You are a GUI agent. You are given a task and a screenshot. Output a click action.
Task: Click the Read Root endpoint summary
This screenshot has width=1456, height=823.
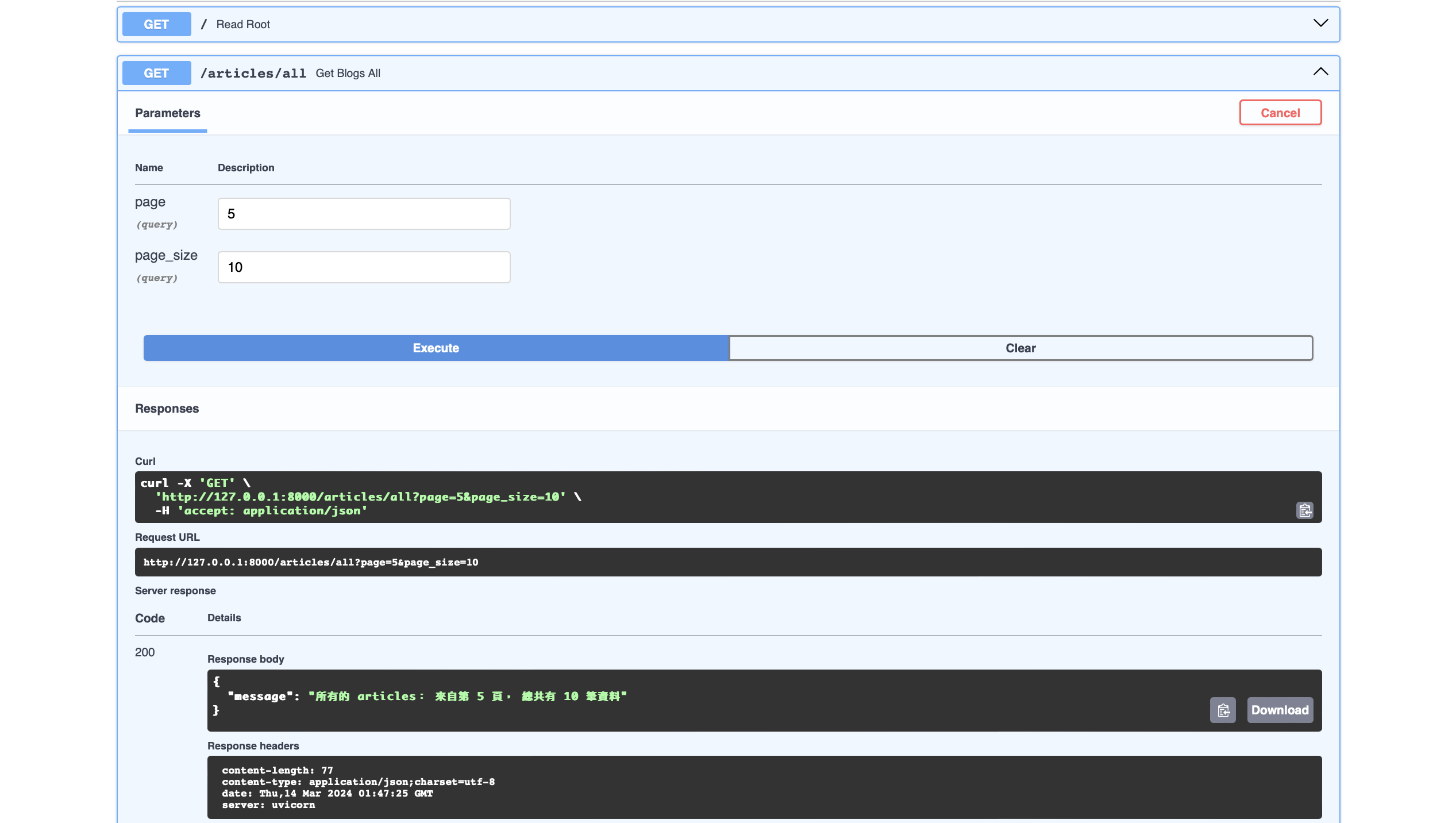pos(243,25)
